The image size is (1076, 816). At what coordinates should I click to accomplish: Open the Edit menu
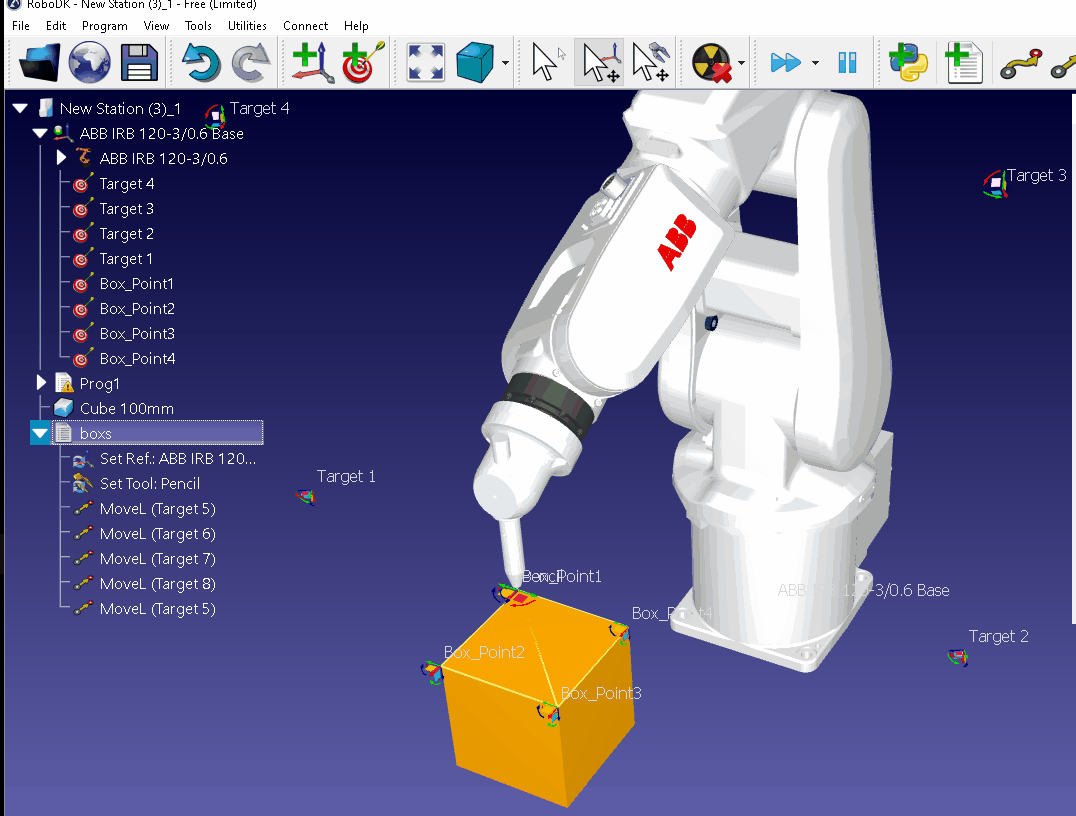tap(56, 25)
